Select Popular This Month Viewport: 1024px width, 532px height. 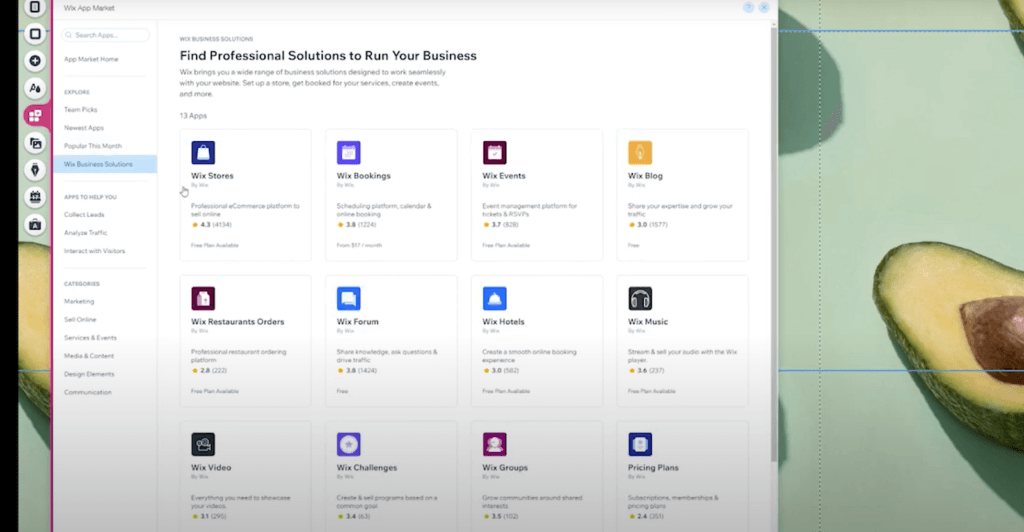click(93, 146)
